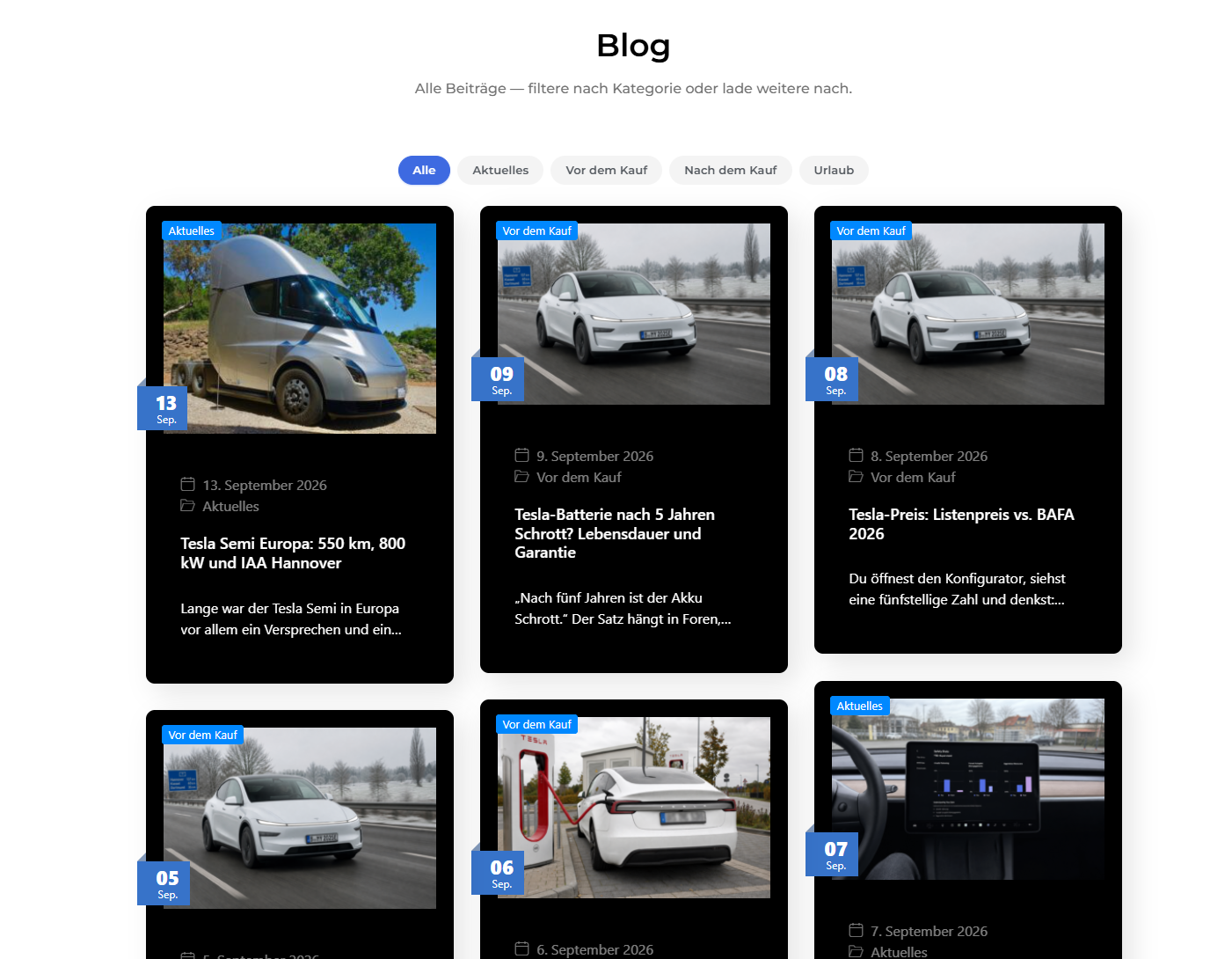Click folder icon under 7. September 2026

point(856,951)
